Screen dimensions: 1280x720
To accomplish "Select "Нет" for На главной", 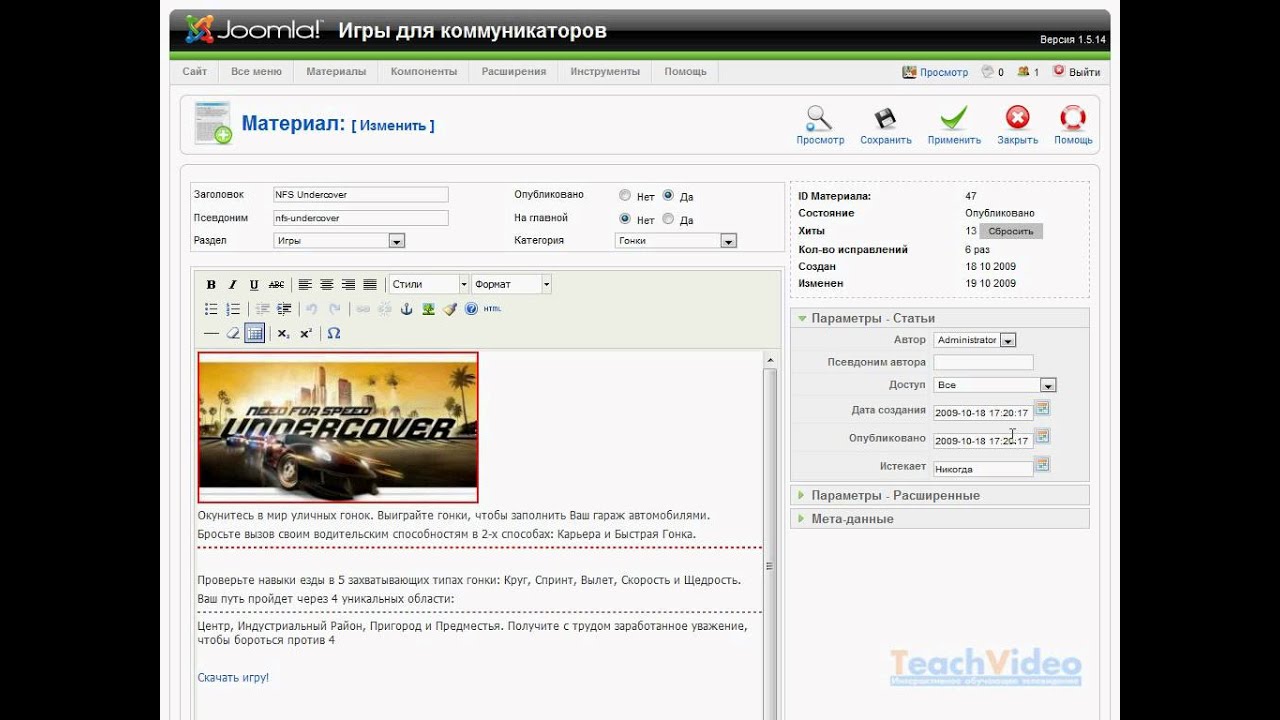I will coord(625,219).
